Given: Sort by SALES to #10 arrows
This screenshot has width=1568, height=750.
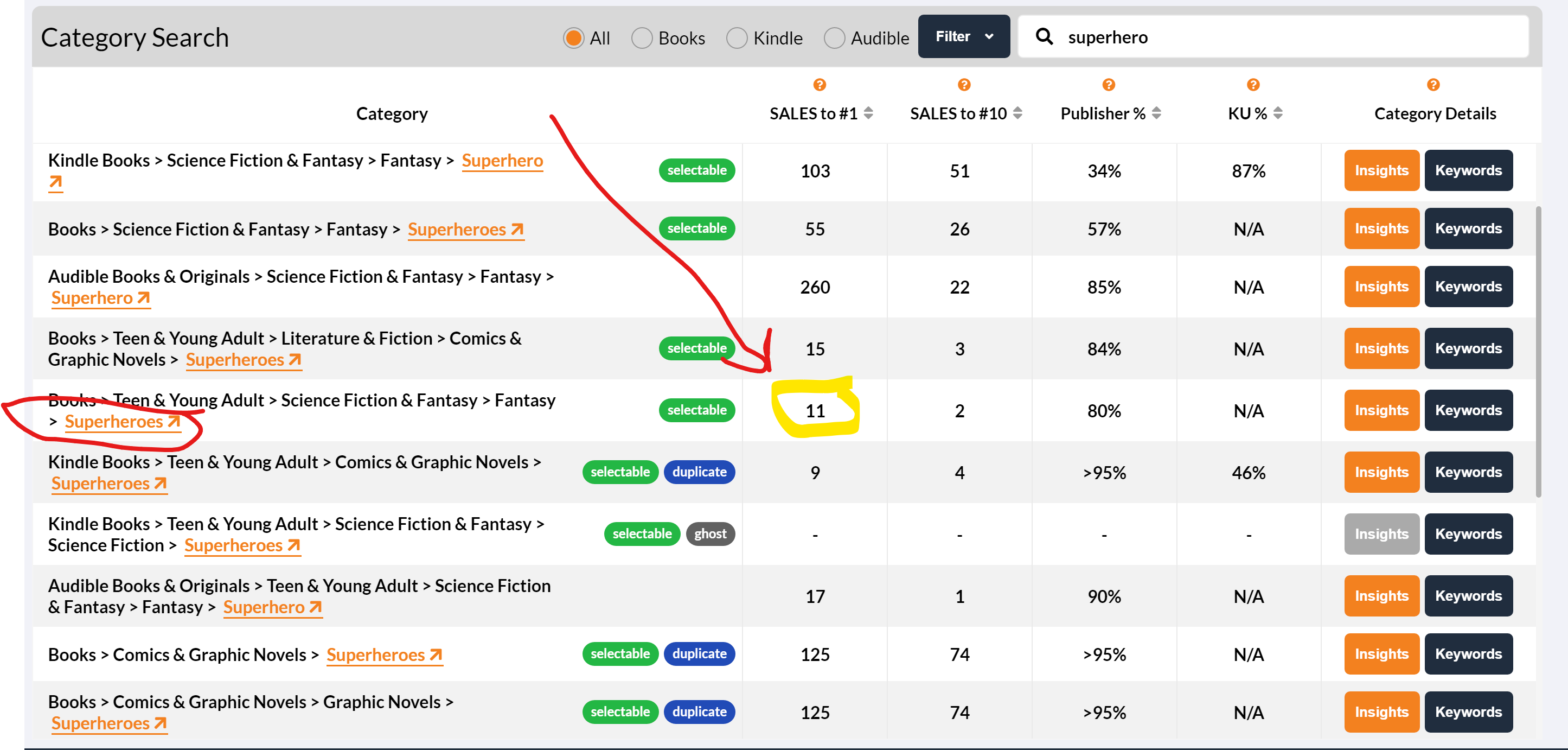Looking at the screenshot, I should tap(1017, 113).
